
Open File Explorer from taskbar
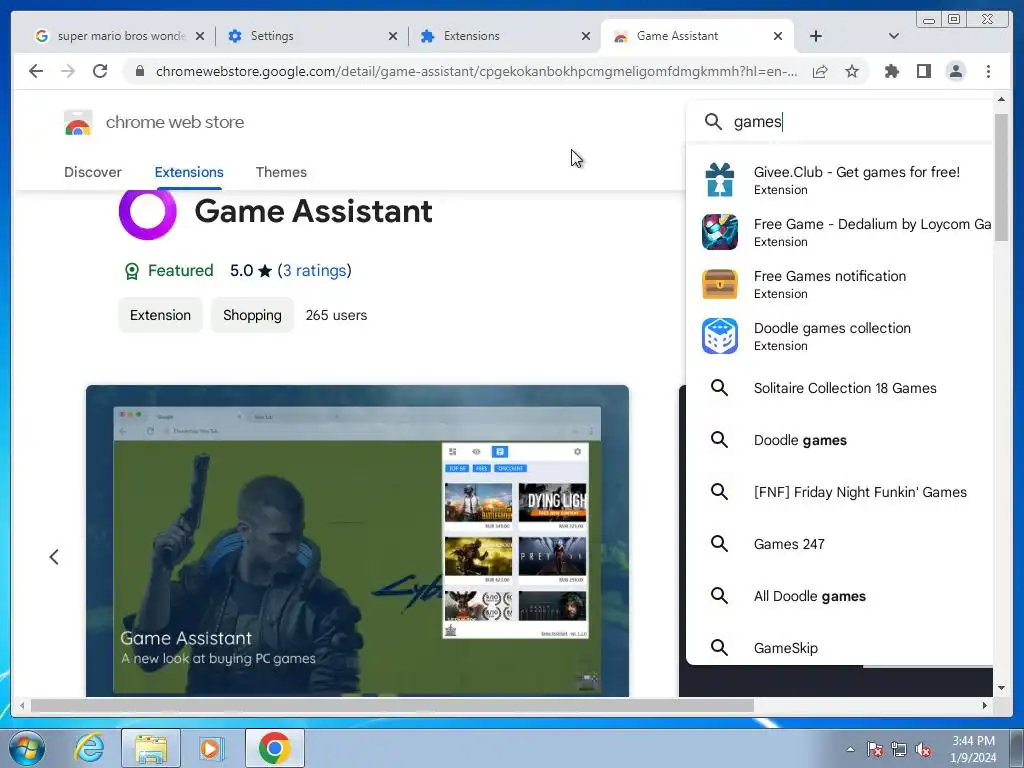pos(151,748)
